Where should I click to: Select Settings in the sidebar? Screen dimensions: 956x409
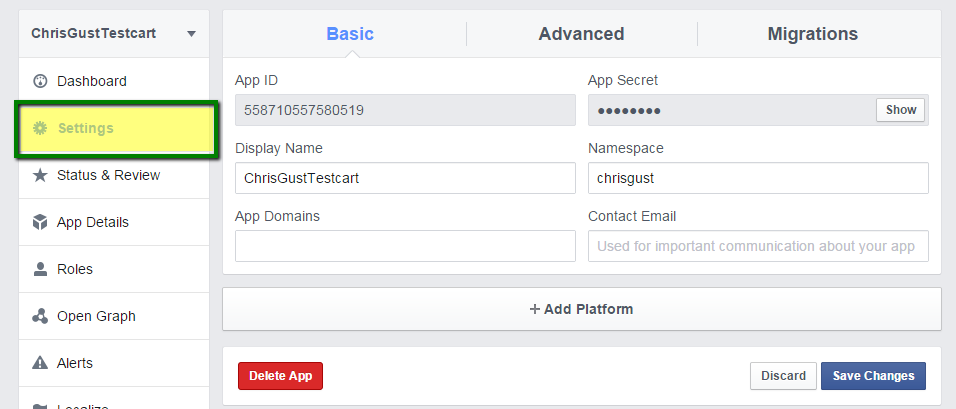(x=116, y=129)
